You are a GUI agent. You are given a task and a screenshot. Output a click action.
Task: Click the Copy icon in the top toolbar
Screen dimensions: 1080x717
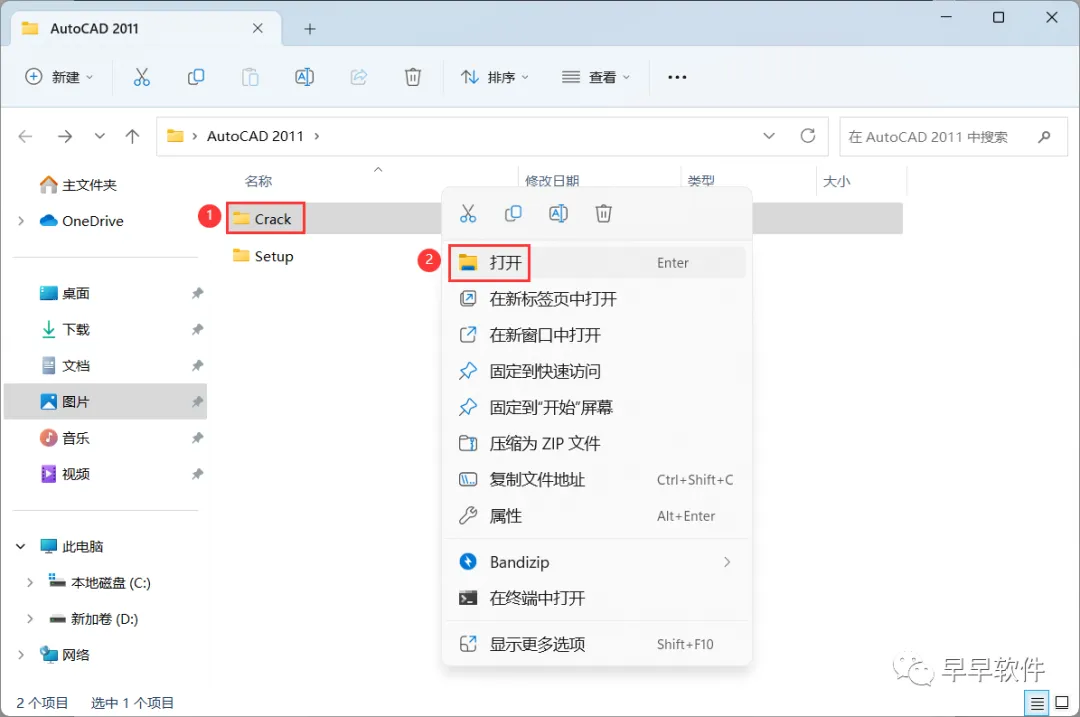click(196, 77)
